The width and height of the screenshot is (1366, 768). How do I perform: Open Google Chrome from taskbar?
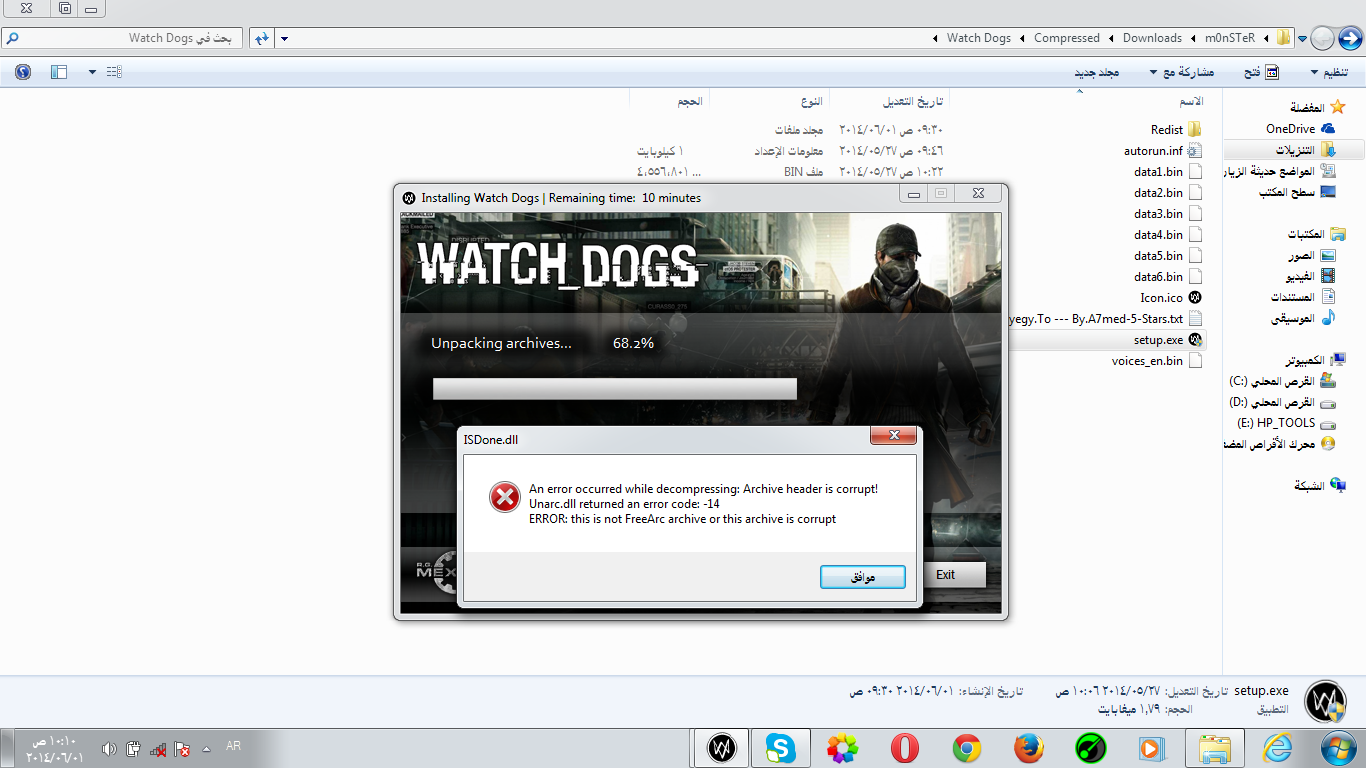(x=967, y=747)
